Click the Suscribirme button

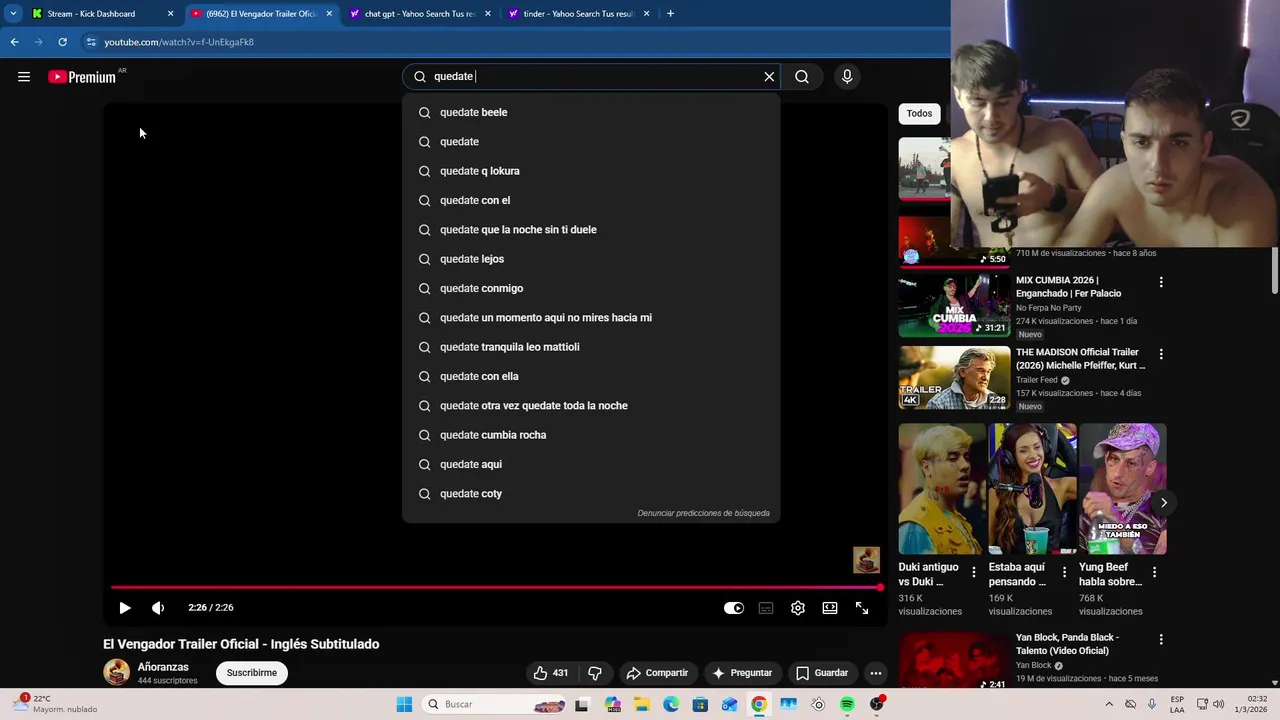[x=252, y=673]
